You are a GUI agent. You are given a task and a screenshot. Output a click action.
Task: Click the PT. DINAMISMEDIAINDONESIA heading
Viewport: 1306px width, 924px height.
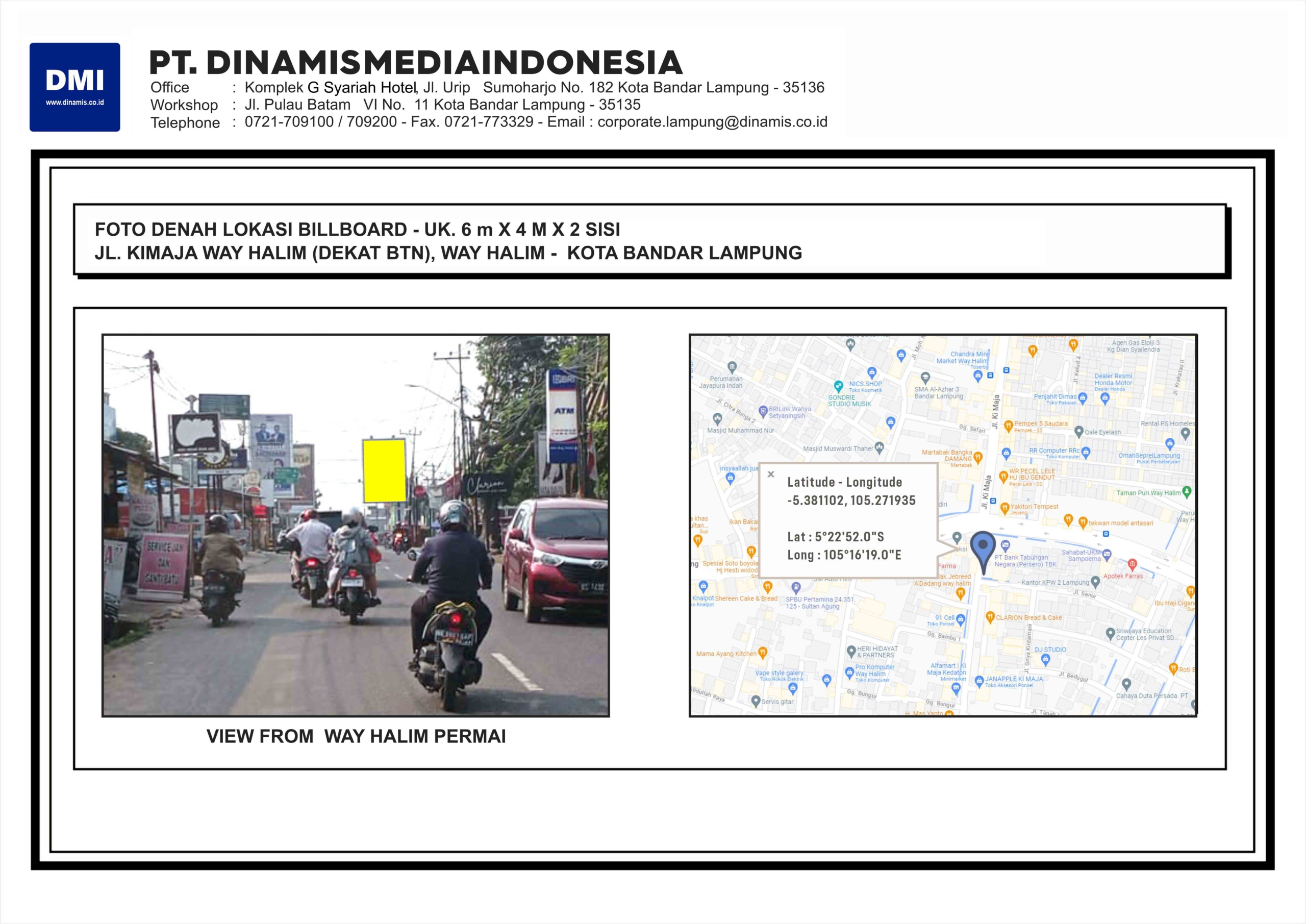pyautogui.click(x=416, y=63)
